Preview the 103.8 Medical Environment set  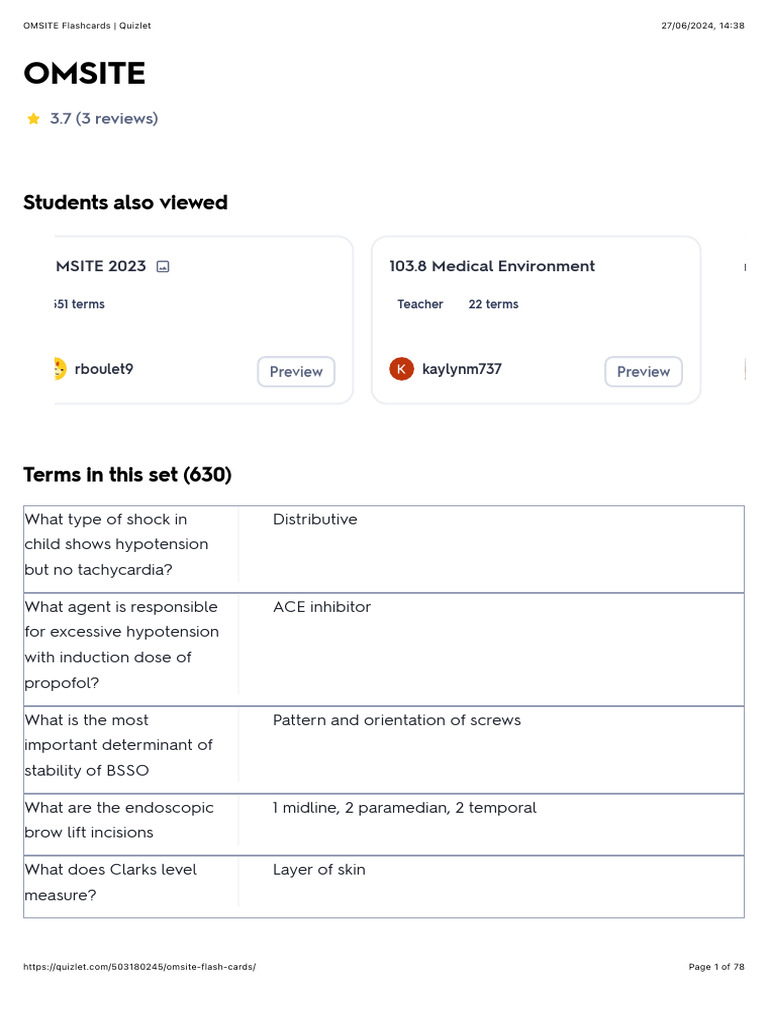643,371
